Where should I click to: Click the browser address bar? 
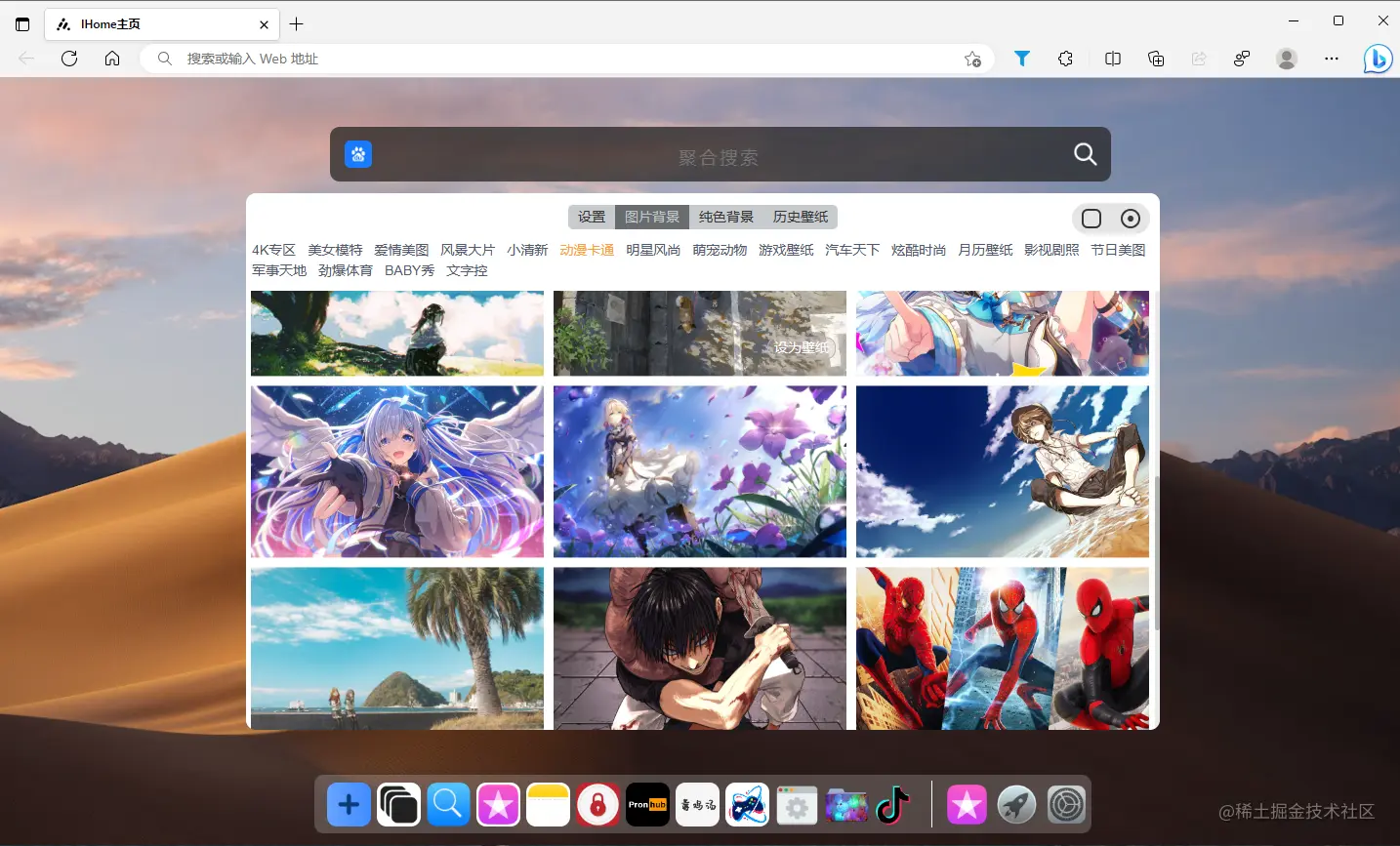point(566,59)
